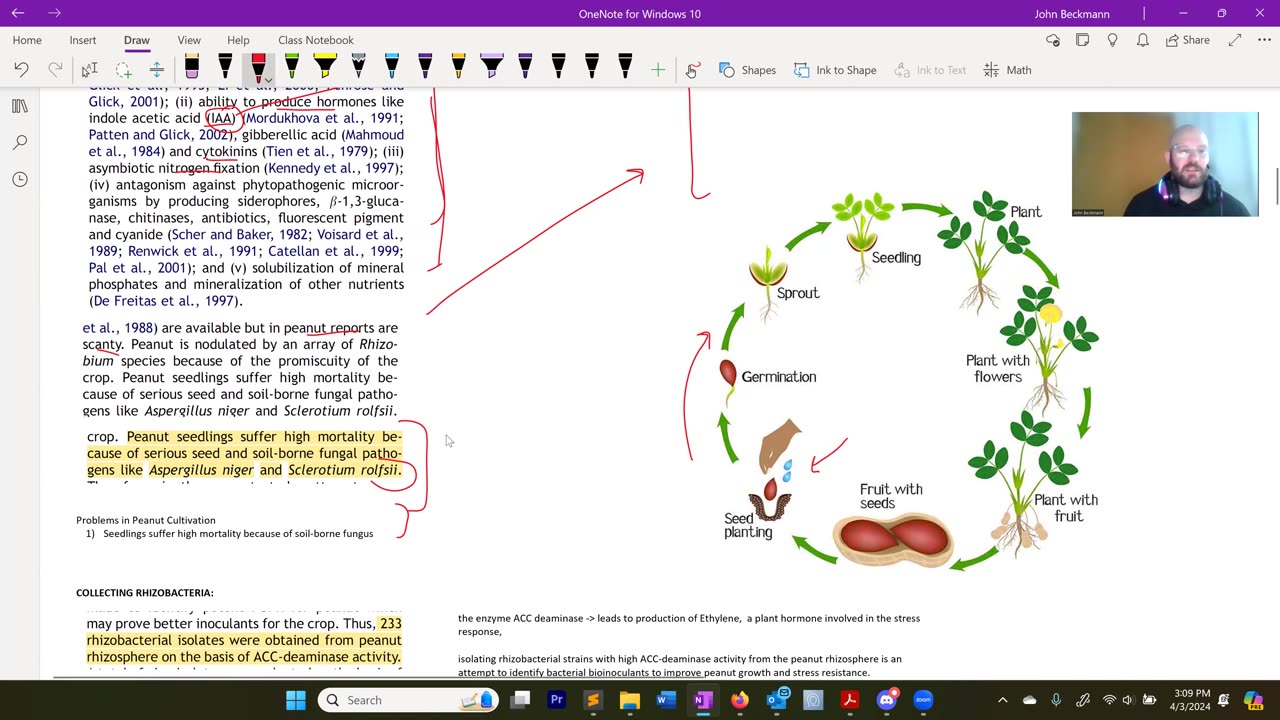Toggle Draw with Touch
The width and height of the screenshot is (1280, 720).
pos(692,70)
